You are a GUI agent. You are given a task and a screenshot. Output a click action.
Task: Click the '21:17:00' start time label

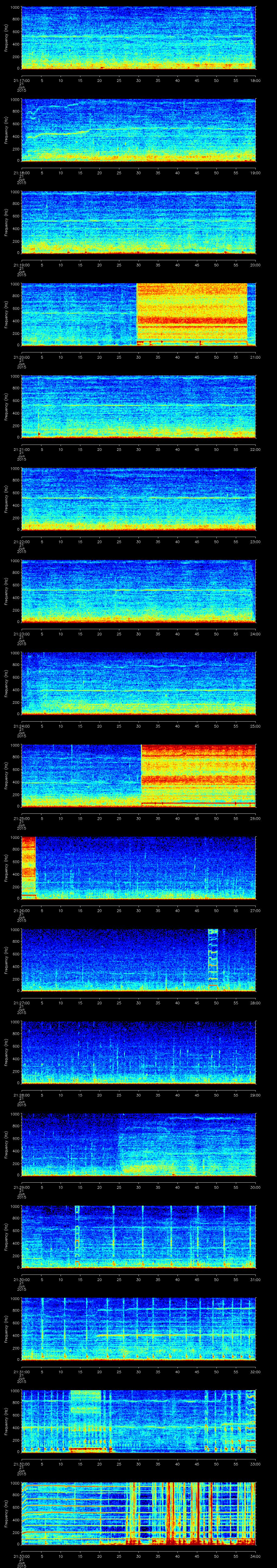[x=21, y=80]
